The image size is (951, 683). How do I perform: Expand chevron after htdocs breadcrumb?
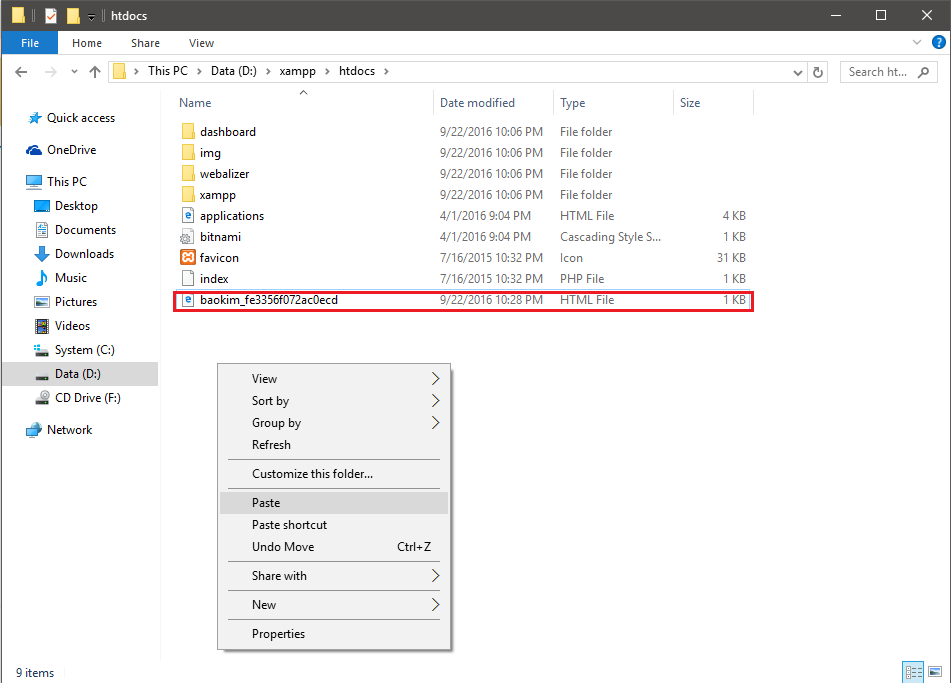click(x=386, y=72)
